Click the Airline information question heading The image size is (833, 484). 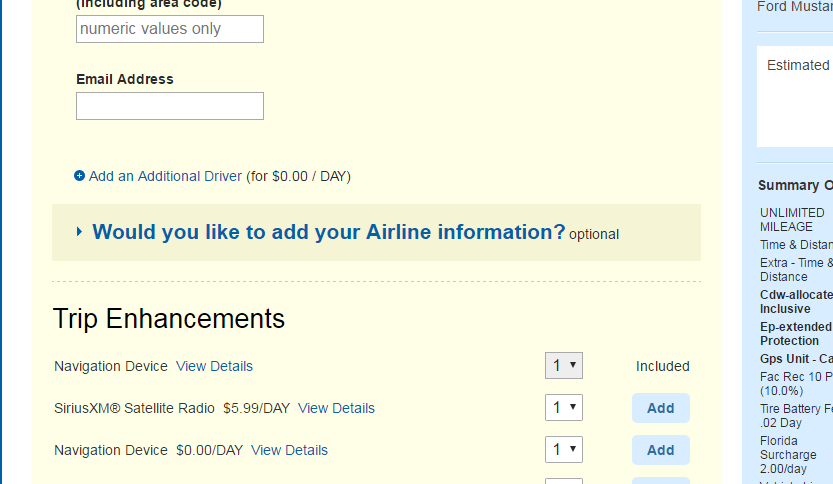click(x=329, y=232)
